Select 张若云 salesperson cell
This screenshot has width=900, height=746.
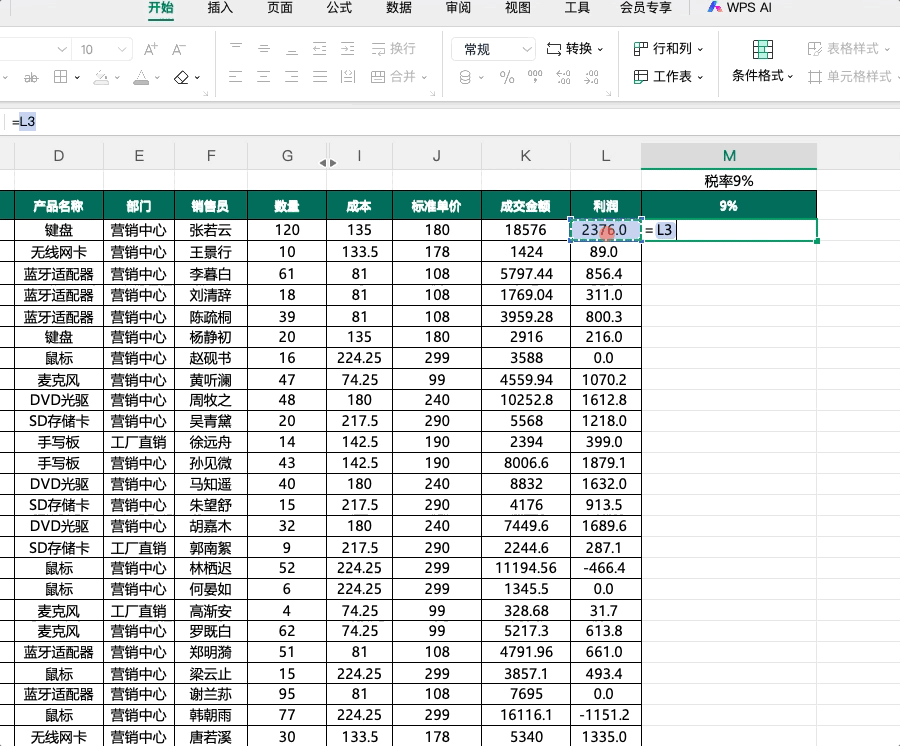tap(211, 230)
